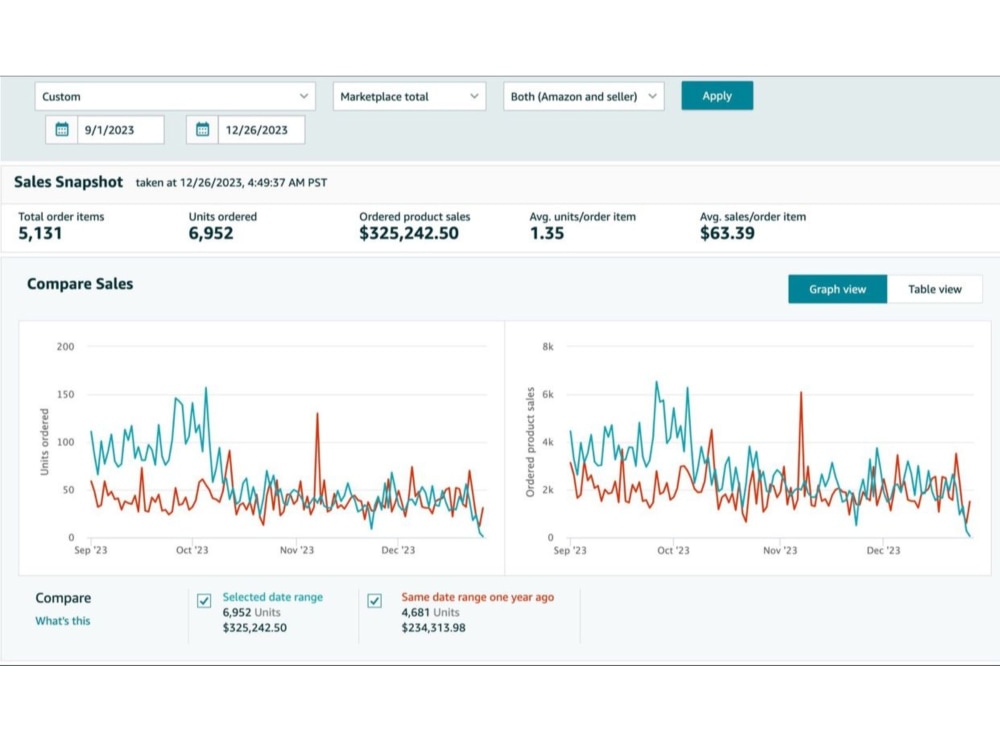Open Both (Amazon and seller) dropdown
Screen dimensions: 1000x750
coord(584,96)
